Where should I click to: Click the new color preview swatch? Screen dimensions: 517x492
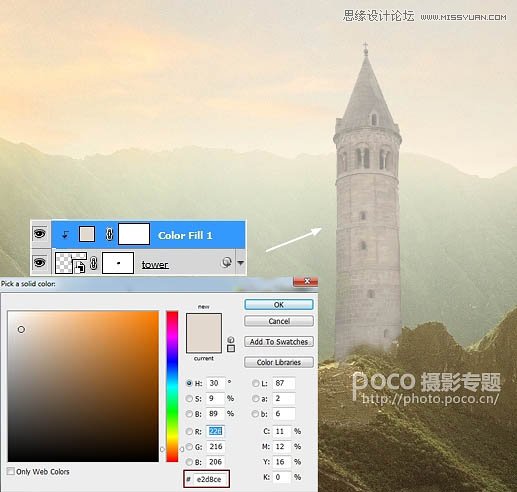204,323
